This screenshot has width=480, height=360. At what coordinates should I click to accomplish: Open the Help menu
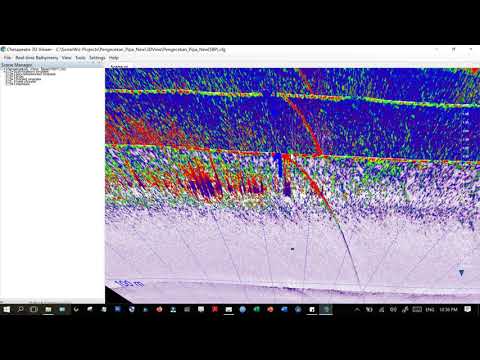[114, 58]
